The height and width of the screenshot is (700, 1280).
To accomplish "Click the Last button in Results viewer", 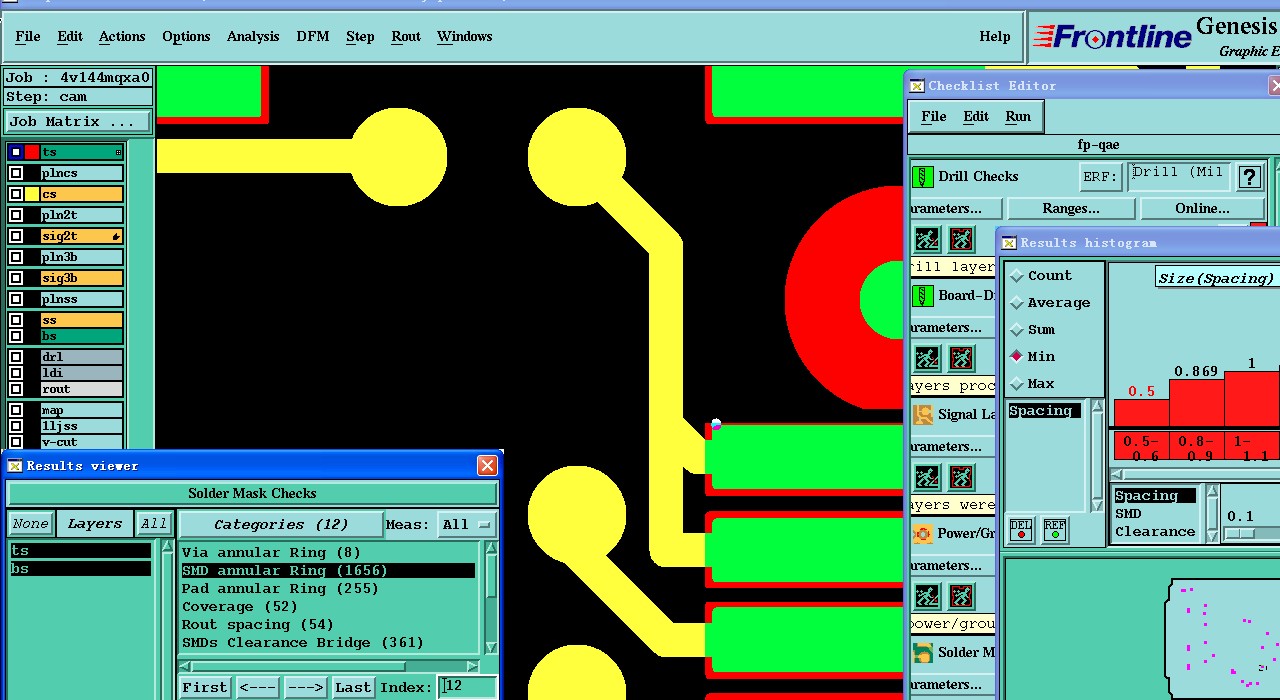I will pyautogui.click(x=353, y=688).
